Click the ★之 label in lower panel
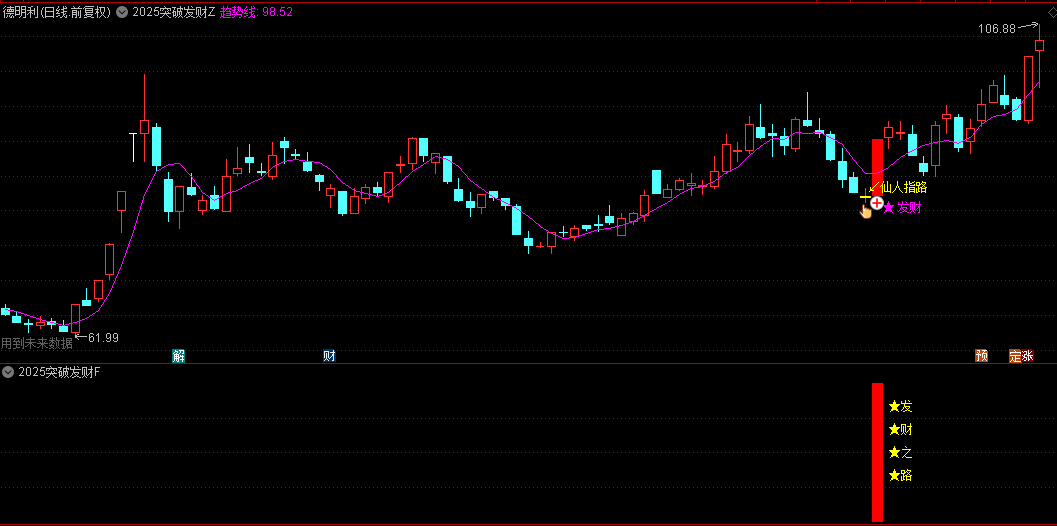1057x526 pixels. click(x=901, y=452)
